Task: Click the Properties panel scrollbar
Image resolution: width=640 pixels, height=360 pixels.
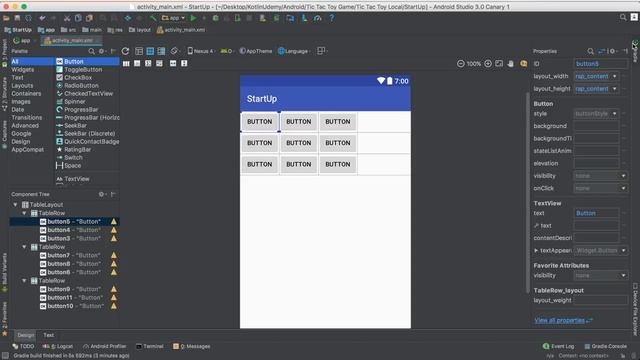Action: pyautogui.click(x=528, y=192)
